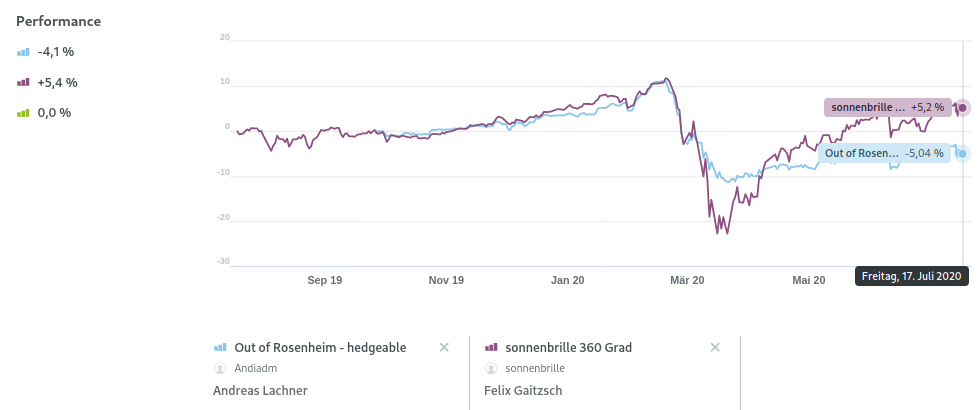Click the purple bar icon beside sonnenbrille 360 Grad
The width and height of the screenshot is (980, 410).
[491, 347]
